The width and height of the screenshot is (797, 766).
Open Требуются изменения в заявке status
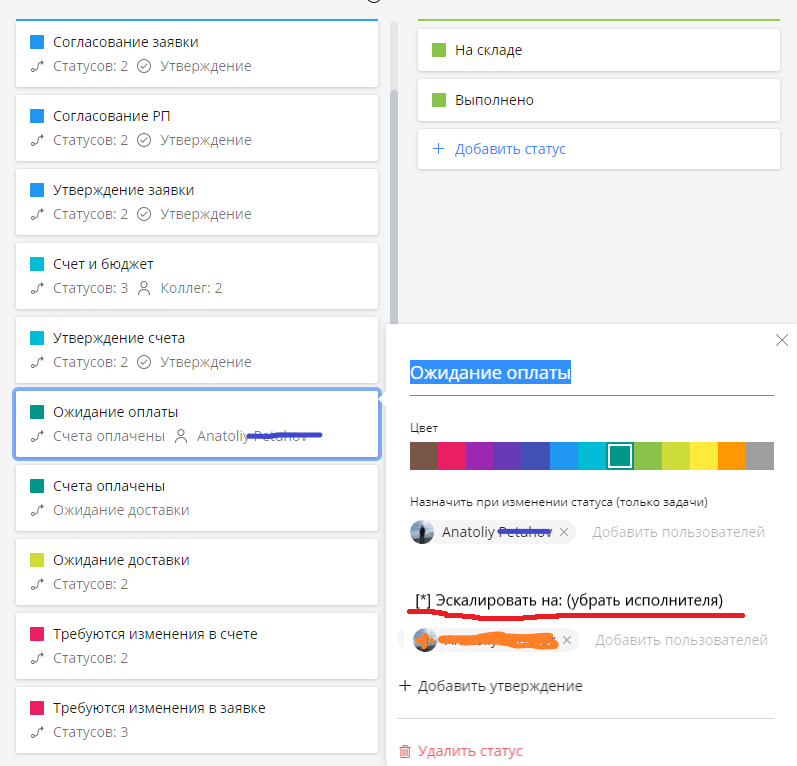[197, 720]
